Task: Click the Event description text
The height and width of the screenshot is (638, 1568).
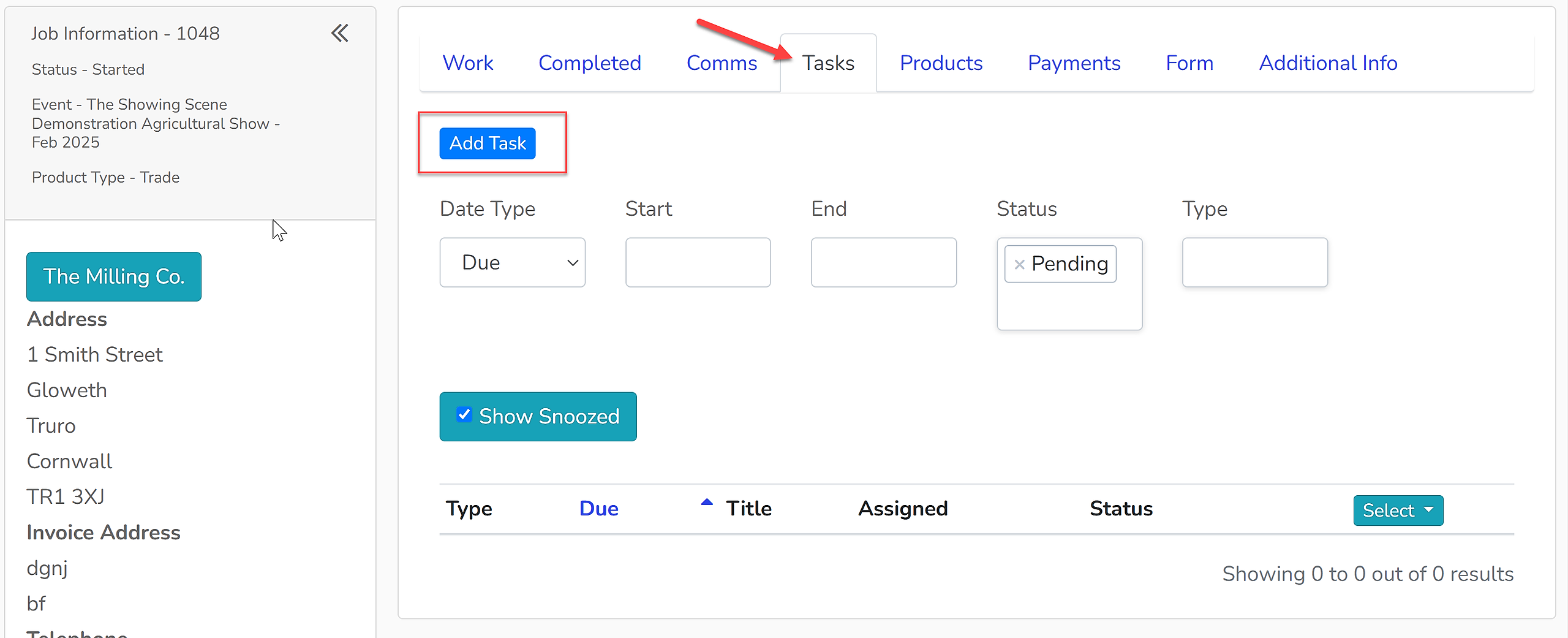Action: tap(156, 123)
